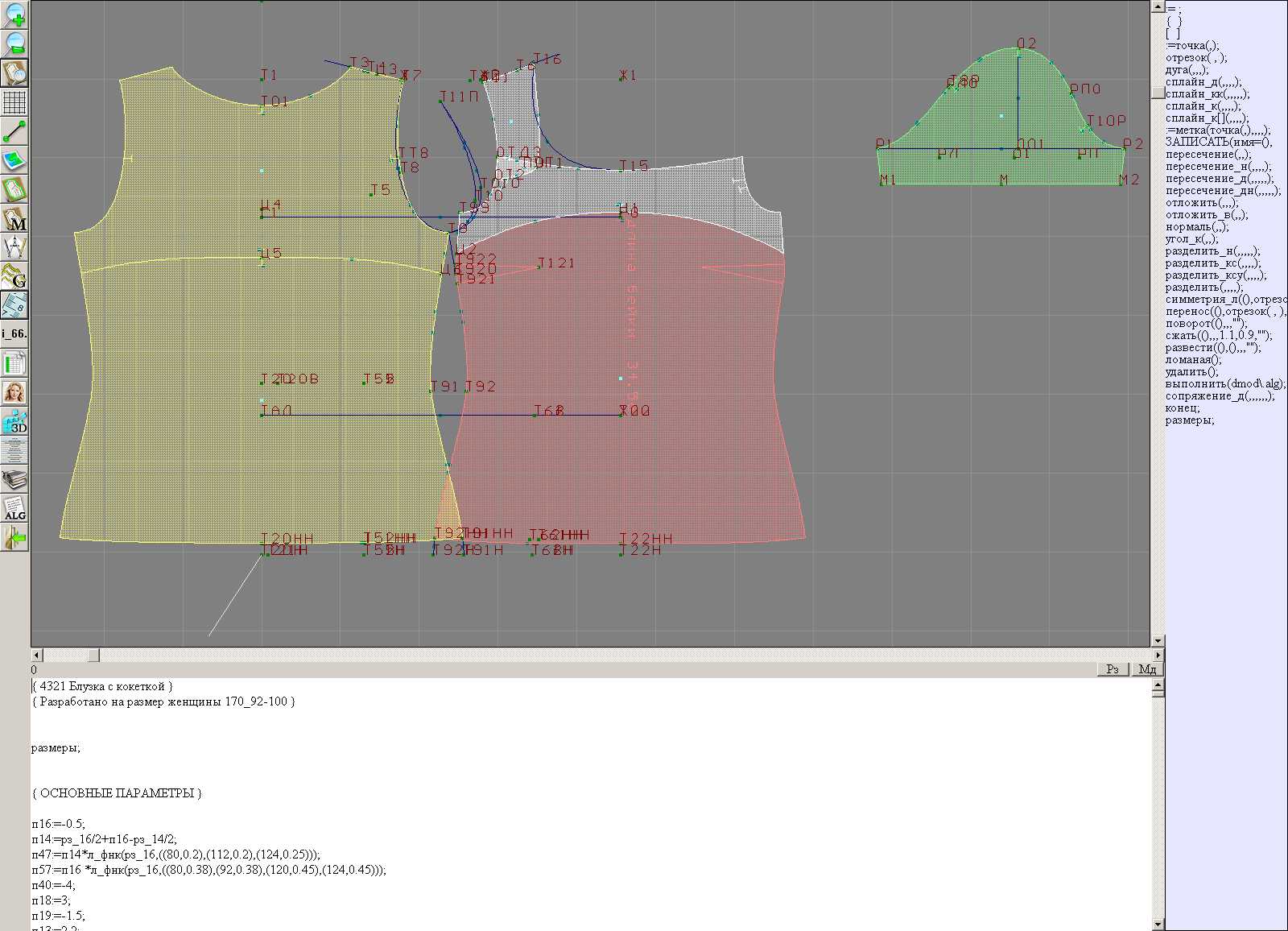Open the 3D view icon
This screenshot has height=931, width=1288.
(x=14, y=421)
